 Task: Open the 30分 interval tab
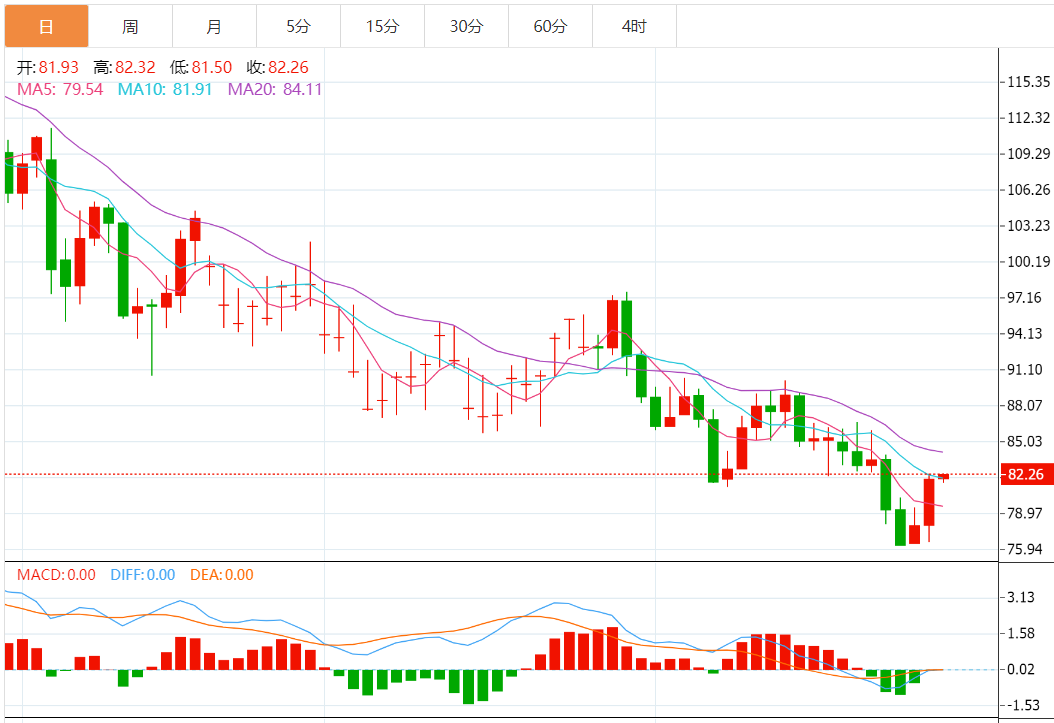[467, 26]
